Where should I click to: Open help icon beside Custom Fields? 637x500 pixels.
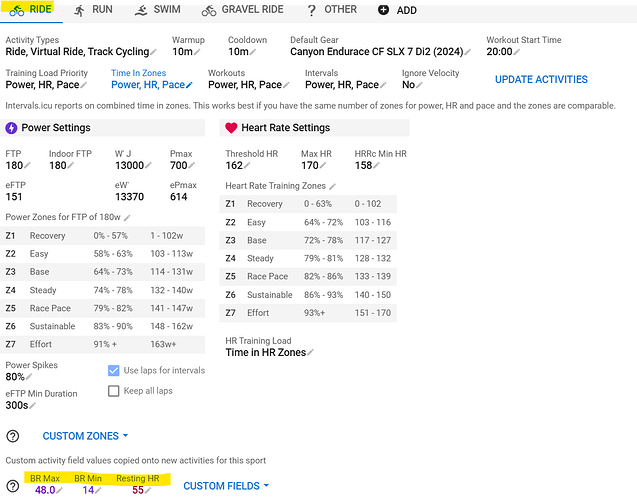(13, 487)
